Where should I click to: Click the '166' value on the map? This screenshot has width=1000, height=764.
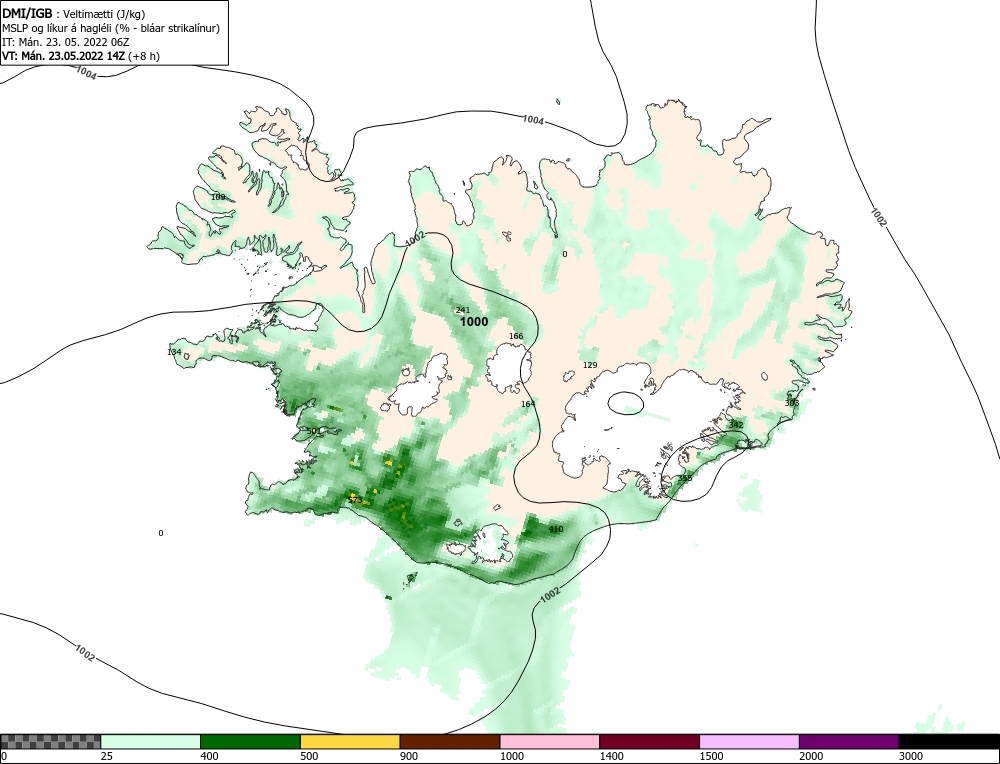point(516,336)
